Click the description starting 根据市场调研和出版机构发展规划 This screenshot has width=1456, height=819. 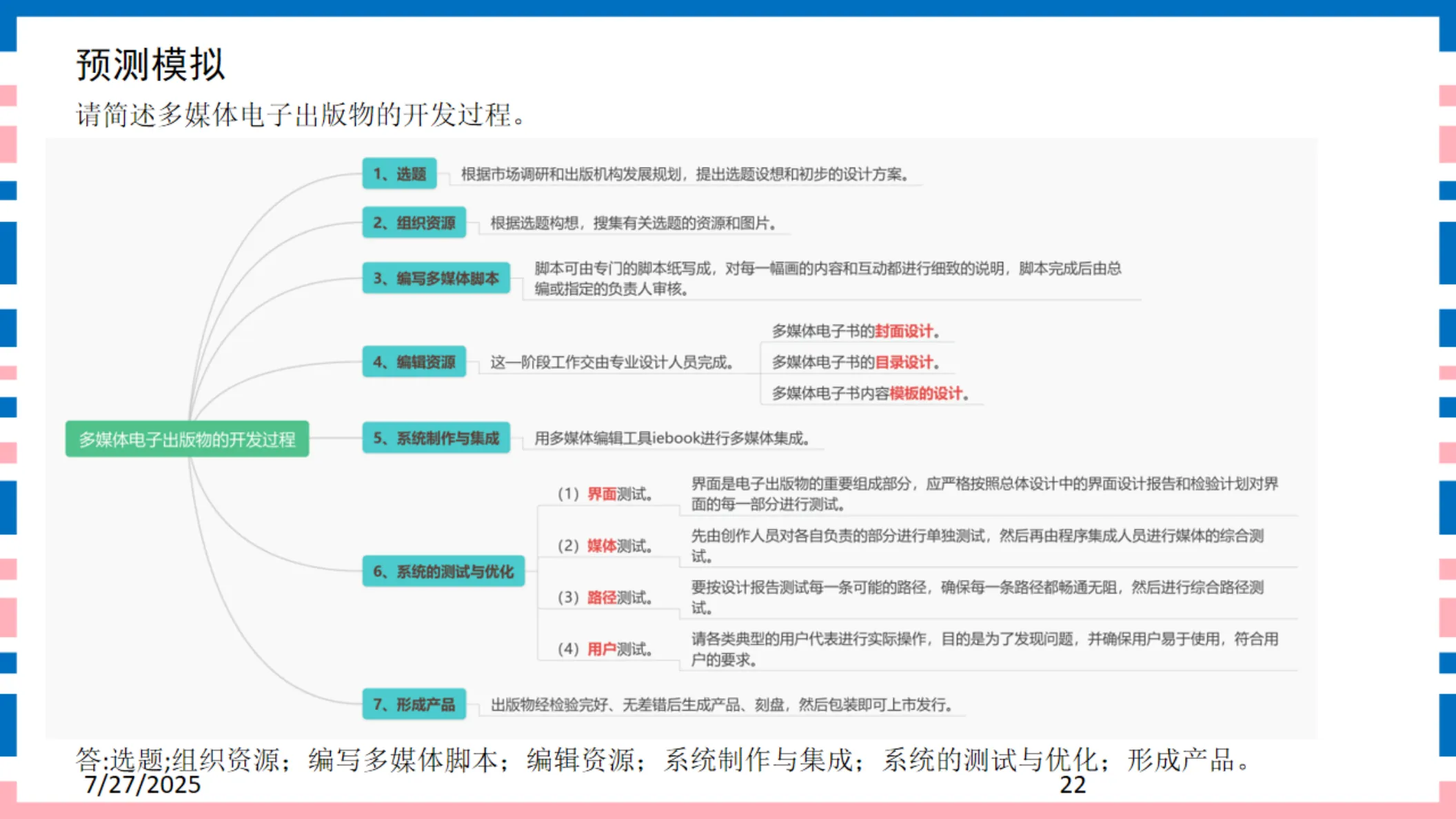tap(685, 174)
